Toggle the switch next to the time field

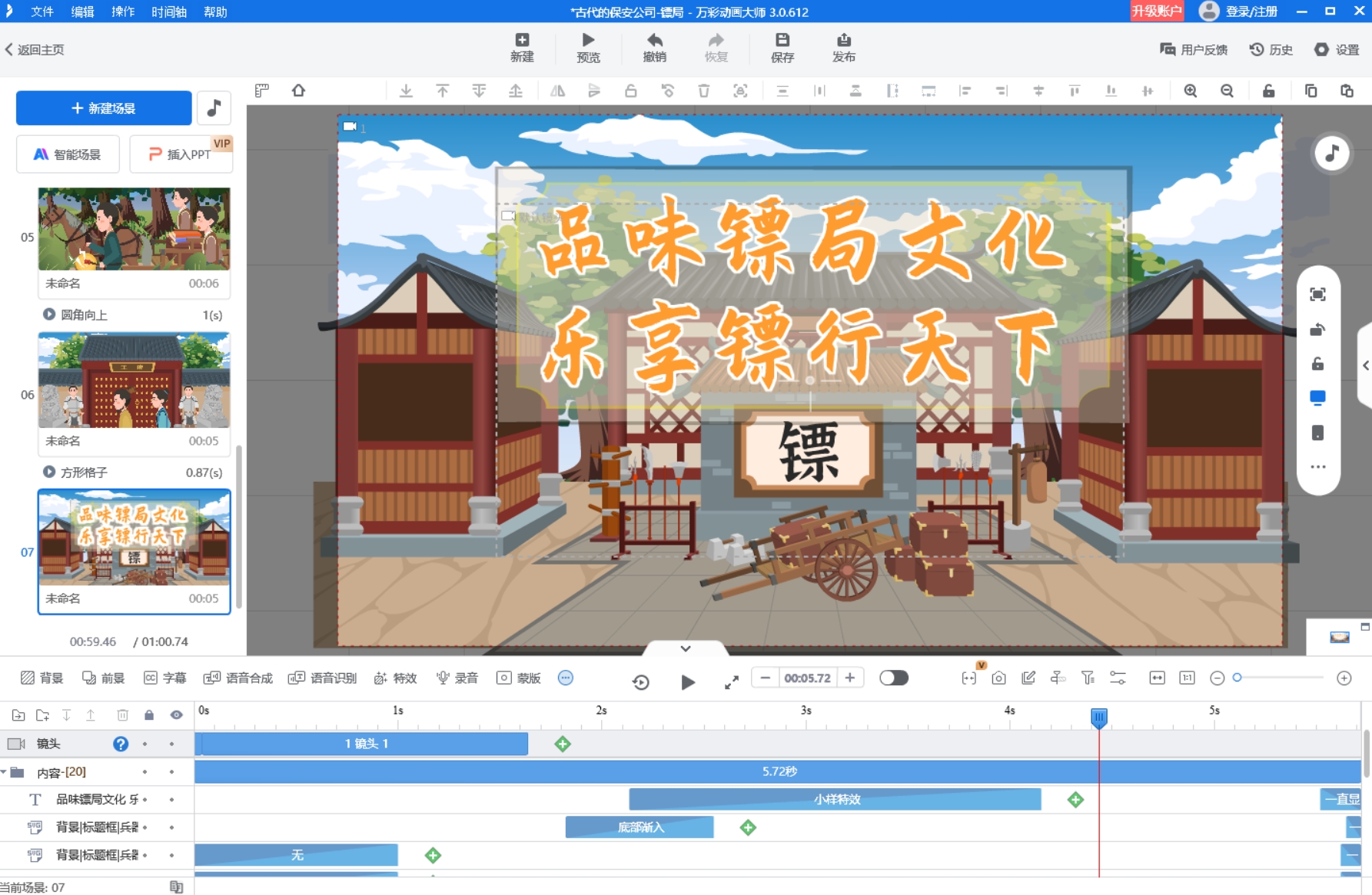(x=894, y=678)
